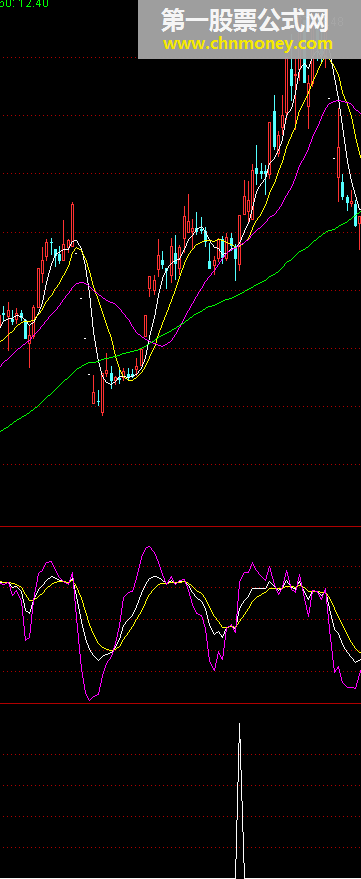Select the white signal spike in bottom panel
This screenshot has height=879, width=361.
pos(240,801)
